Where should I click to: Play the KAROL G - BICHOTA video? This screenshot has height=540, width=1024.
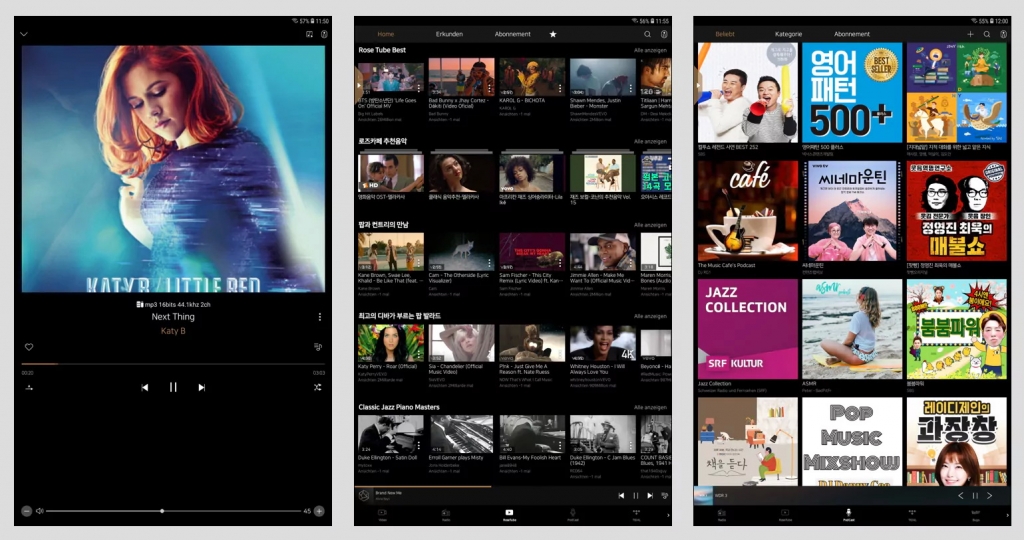pyautogui.click(x=532, y=77)
